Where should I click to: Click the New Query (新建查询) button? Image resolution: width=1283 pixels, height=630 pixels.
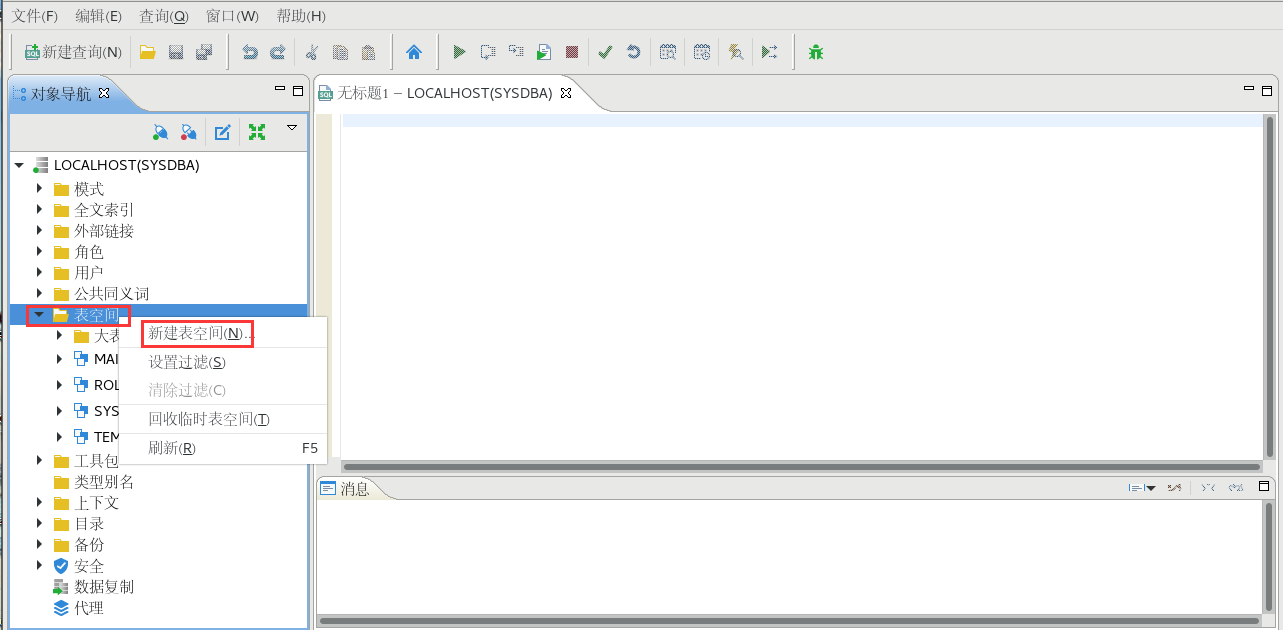coord(72,52)
